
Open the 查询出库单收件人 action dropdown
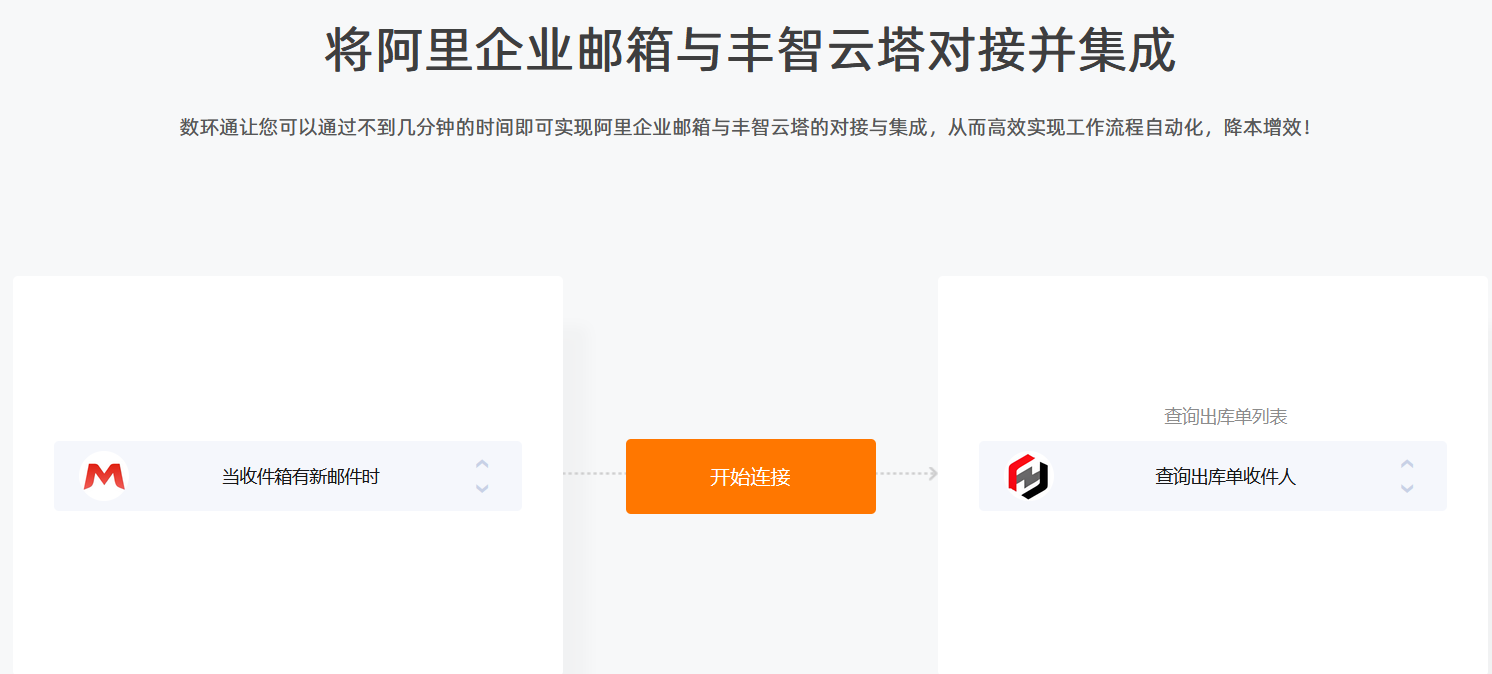(x=1213, y=476)
